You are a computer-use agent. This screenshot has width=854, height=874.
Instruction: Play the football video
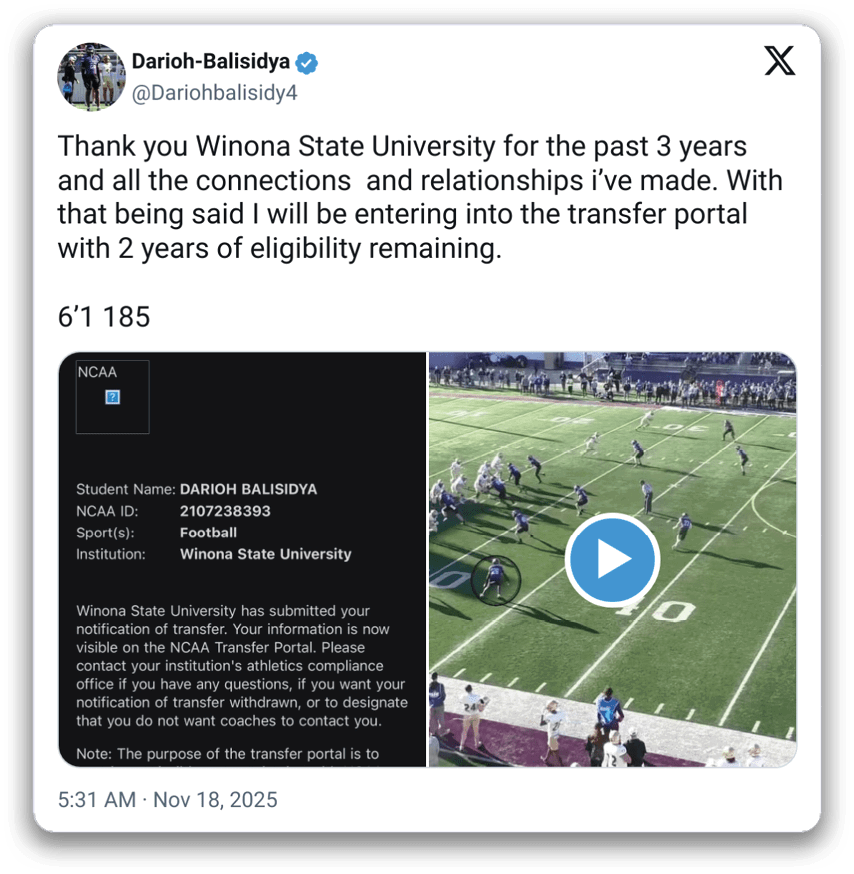[612, 560]
